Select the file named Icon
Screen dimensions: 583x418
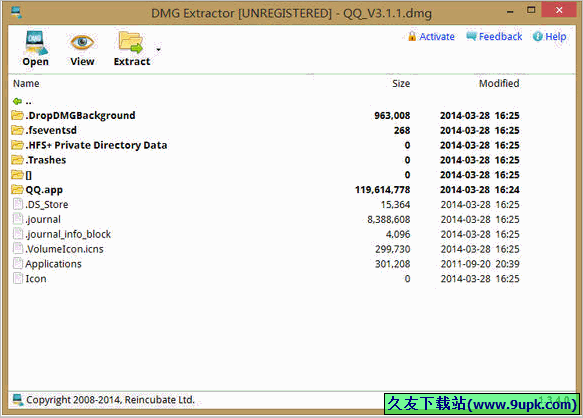coord(36,279)
